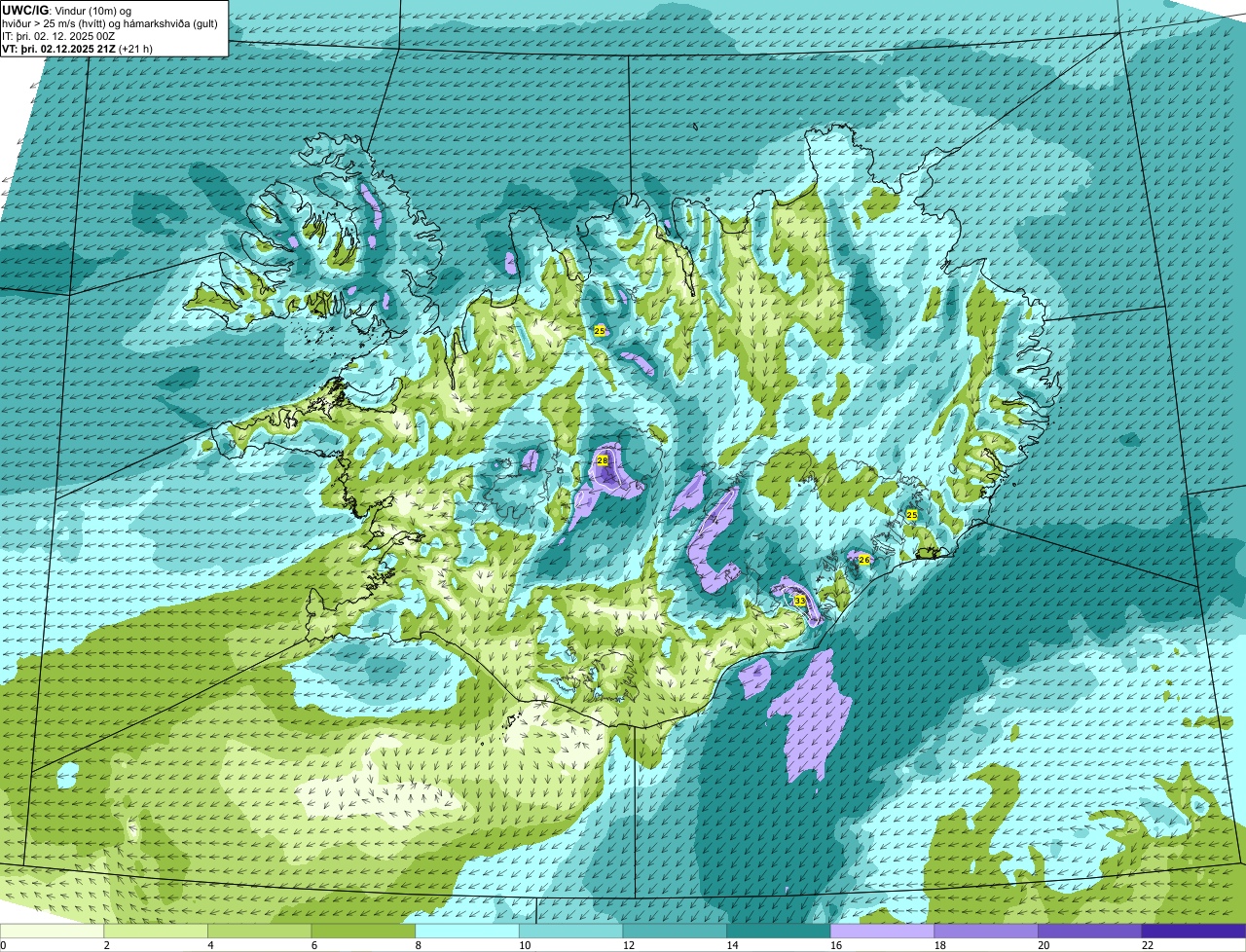Click the legend scale number 2
The width and height of the screenshot is (1246, 952).
[106, 945]
